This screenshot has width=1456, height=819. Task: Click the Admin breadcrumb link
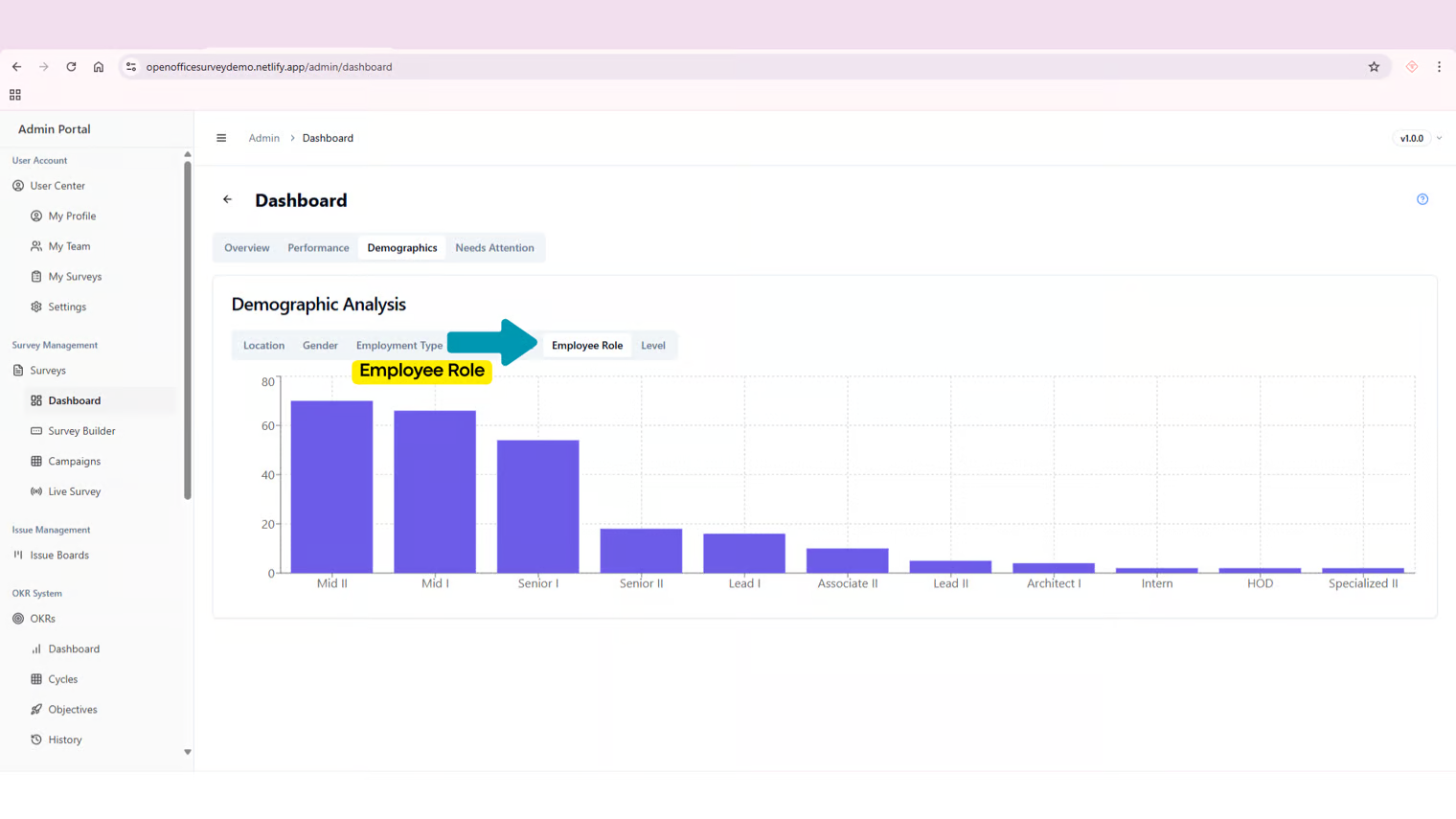263,138
